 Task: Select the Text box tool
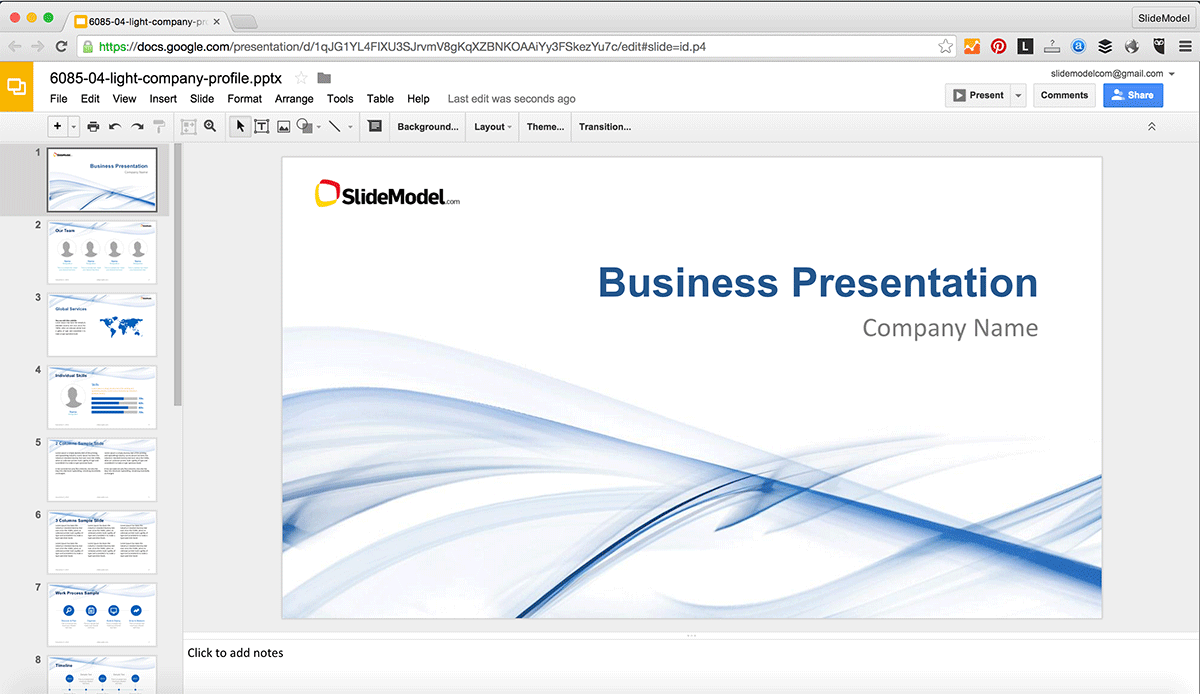[x=262, y=126]
